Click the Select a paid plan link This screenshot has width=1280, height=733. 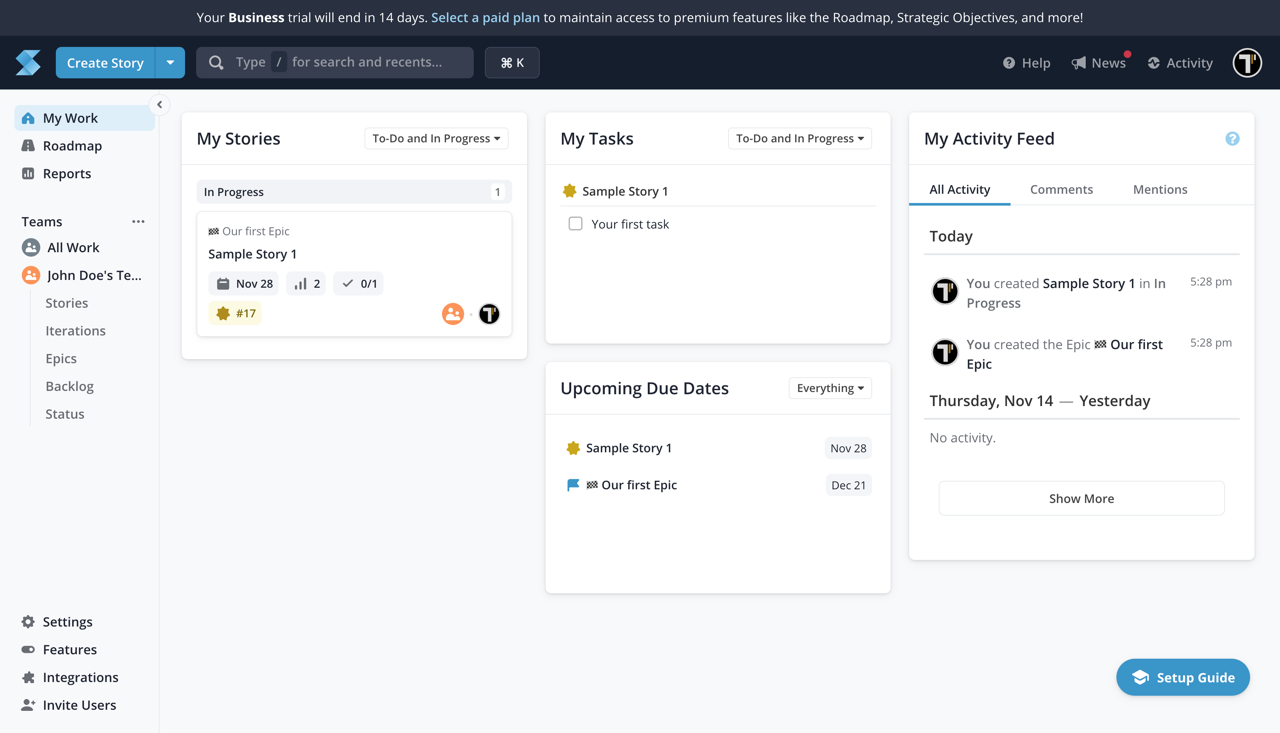(x=485, y=17)
